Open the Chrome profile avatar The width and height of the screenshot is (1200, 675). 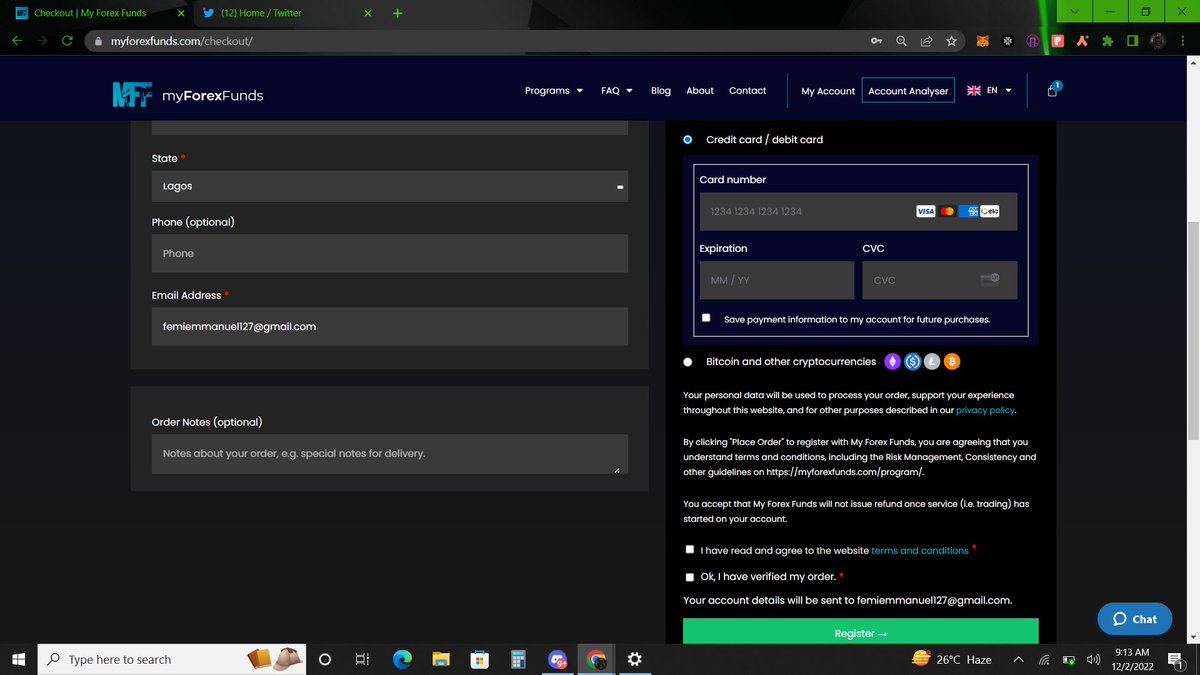coord(1158,41)
